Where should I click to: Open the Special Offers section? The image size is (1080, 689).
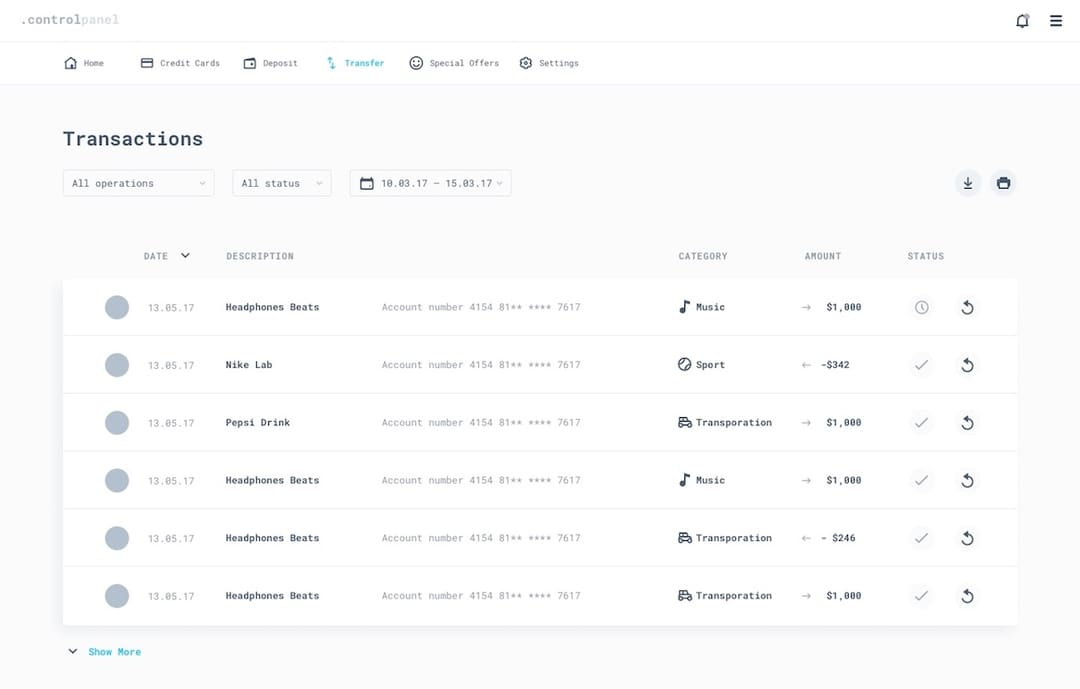point(453,62)
